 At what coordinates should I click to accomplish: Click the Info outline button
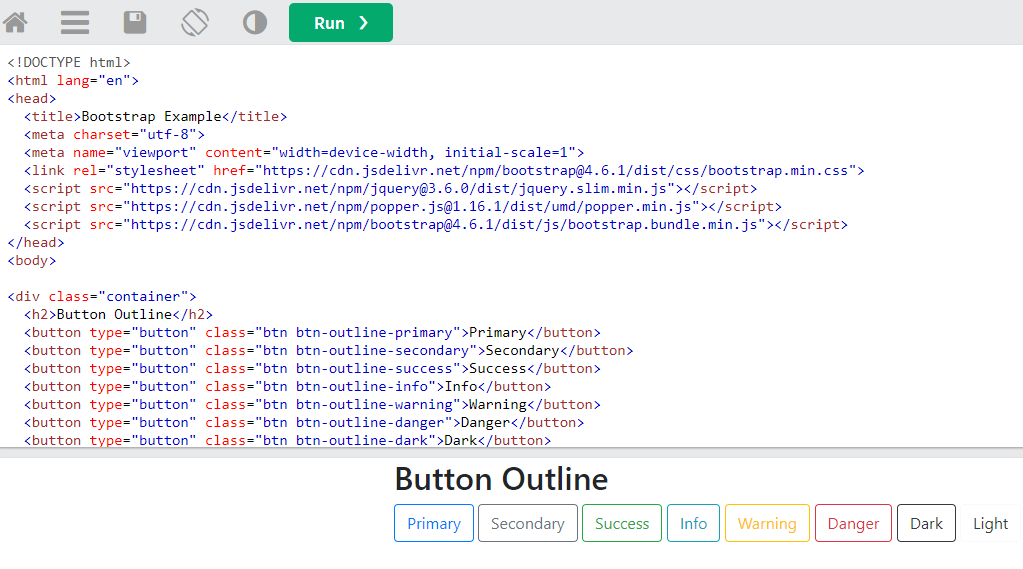[x=693, y=523]
